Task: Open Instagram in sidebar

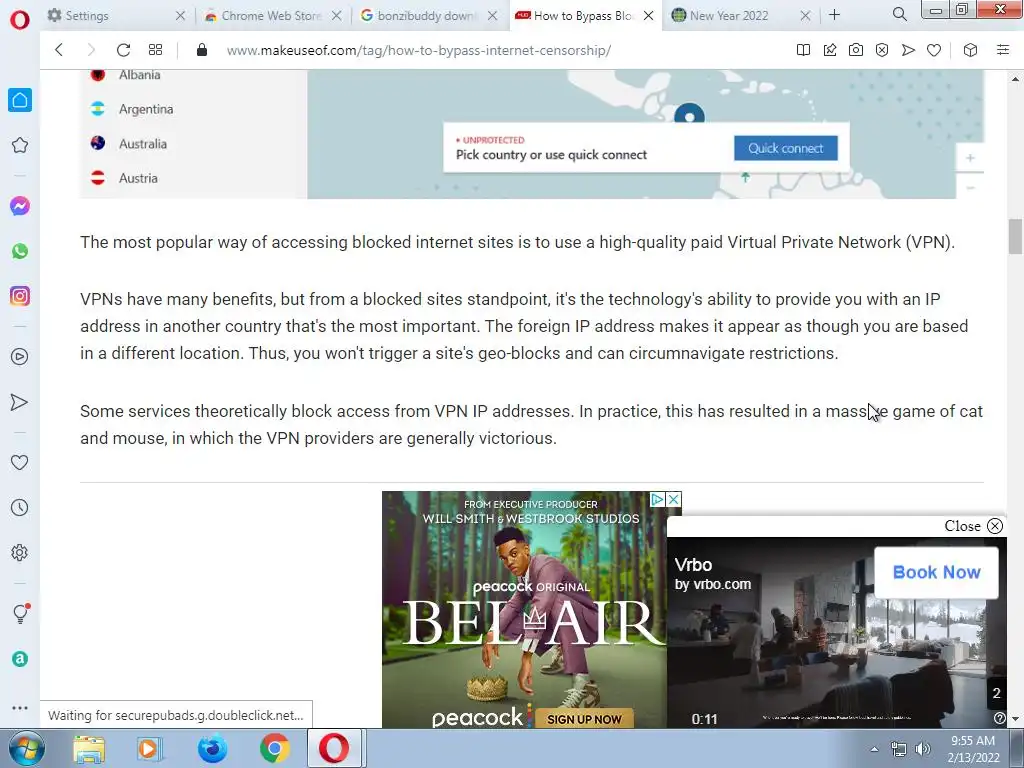Action: click(20, 296)
